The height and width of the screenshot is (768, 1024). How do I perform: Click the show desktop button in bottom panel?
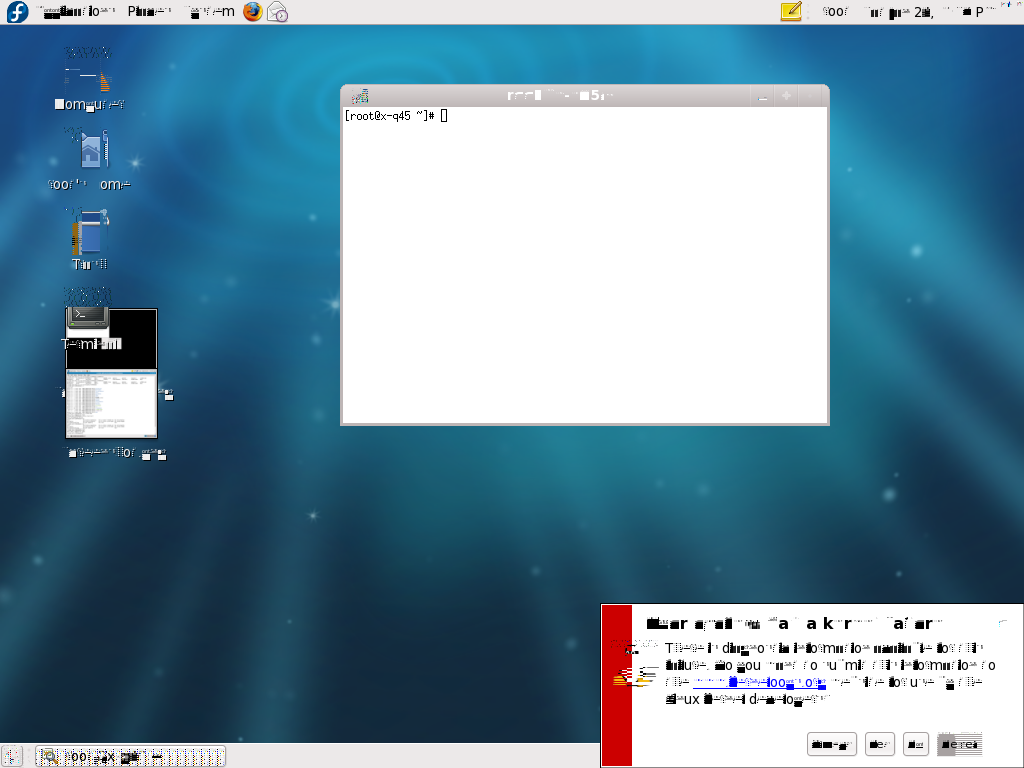click(13, 756)
